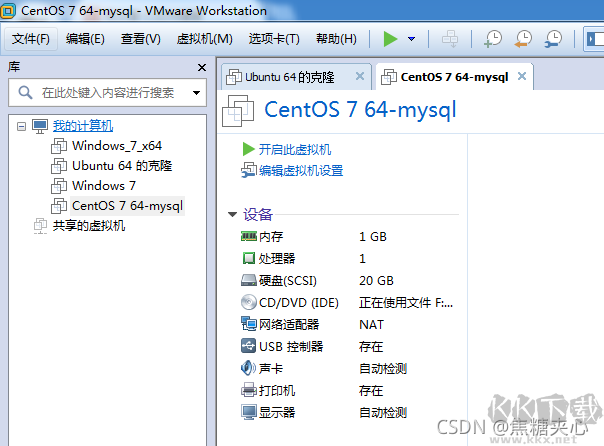604x446 pixels.
Task: Select the 声卡 device label
Action: [x=271, y=369]
